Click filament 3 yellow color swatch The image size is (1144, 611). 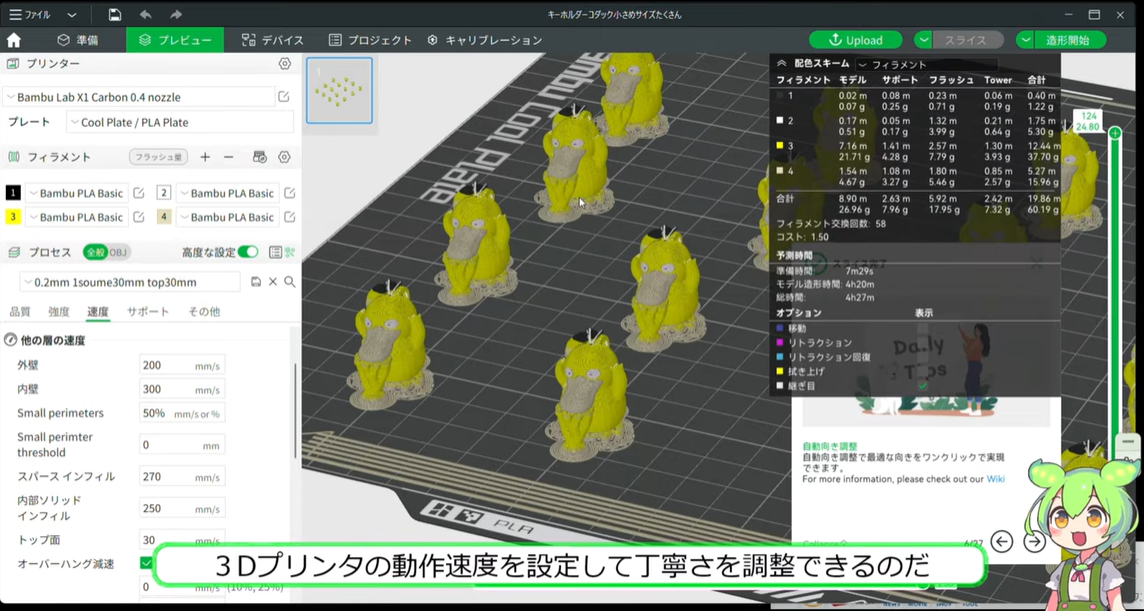tap(13, 217)
